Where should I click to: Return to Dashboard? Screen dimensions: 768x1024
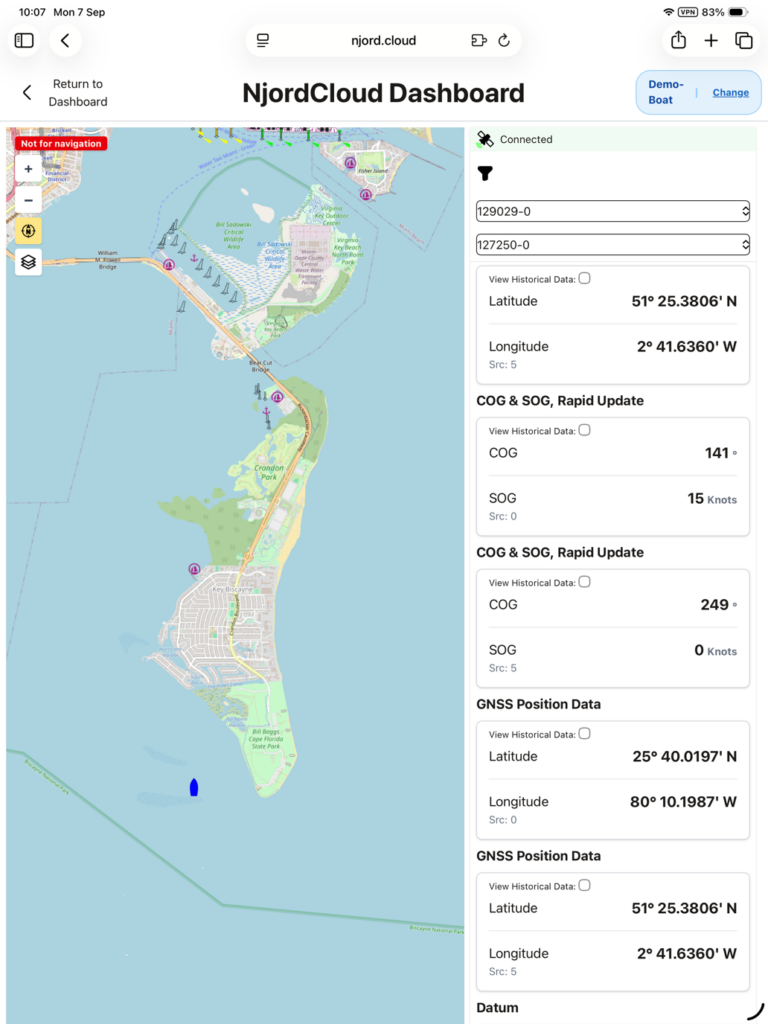[x=64, y=93]
